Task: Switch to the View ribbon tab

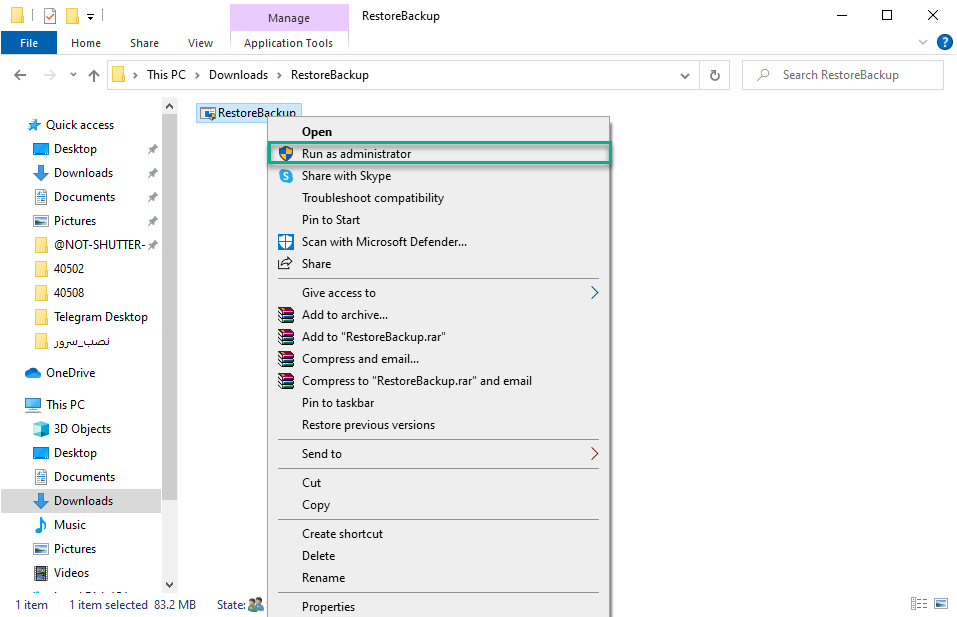Action: (x=200, y=43)
